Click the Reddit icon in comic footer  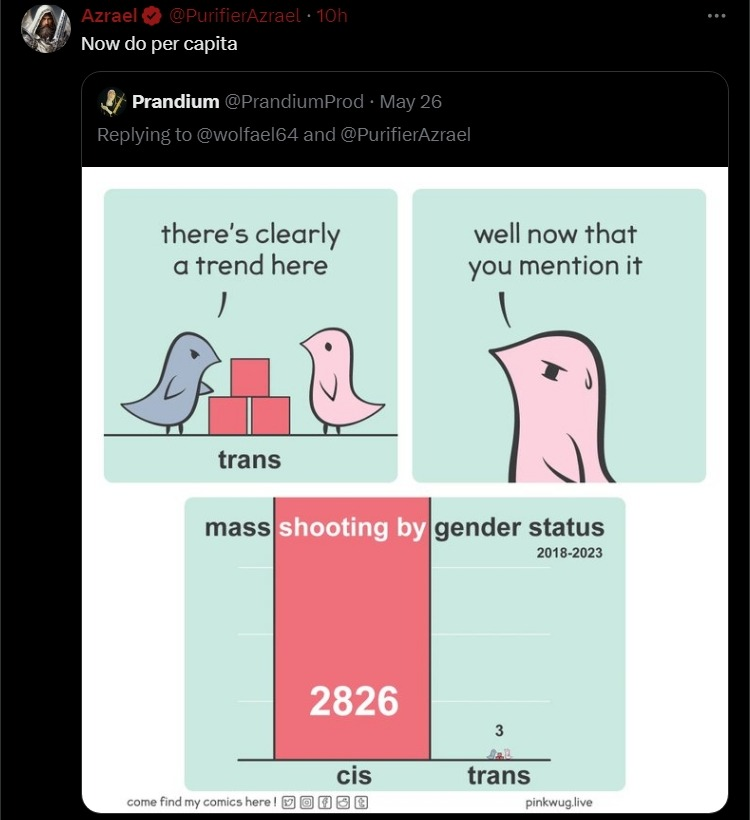343,802
